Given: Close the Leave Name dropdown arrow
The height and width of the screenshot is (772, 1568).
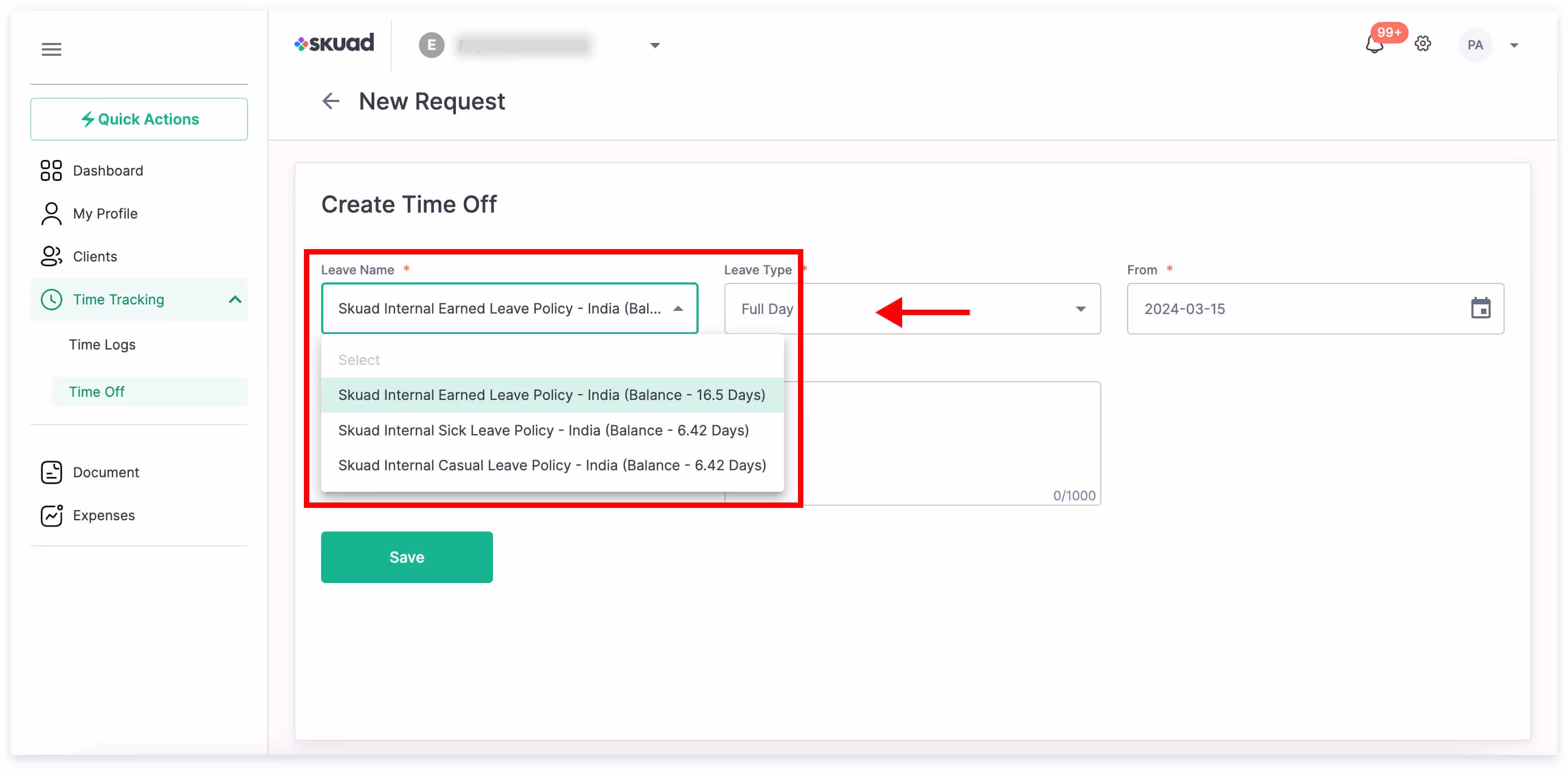Looking at the screenshot, I should pos(678,309).
